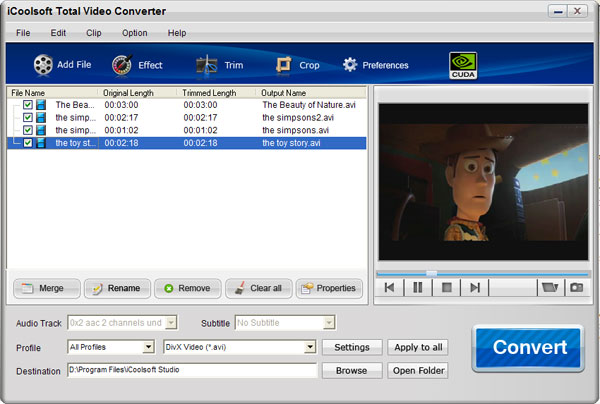This screenshot has height=404, width=600.
Task: Uncheck the simpsons.avi file checkbox
Action: 28,130
